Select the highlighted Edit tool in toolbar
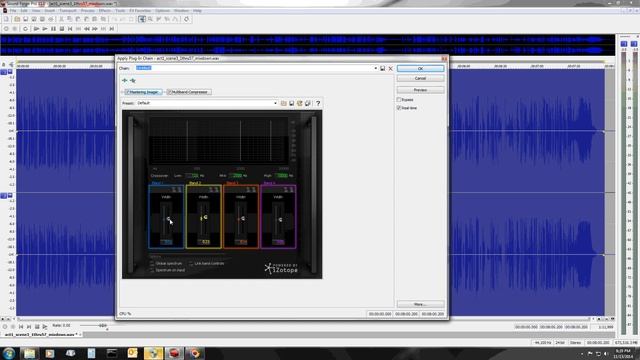This screenshot has height=360, width=640. 142,19
